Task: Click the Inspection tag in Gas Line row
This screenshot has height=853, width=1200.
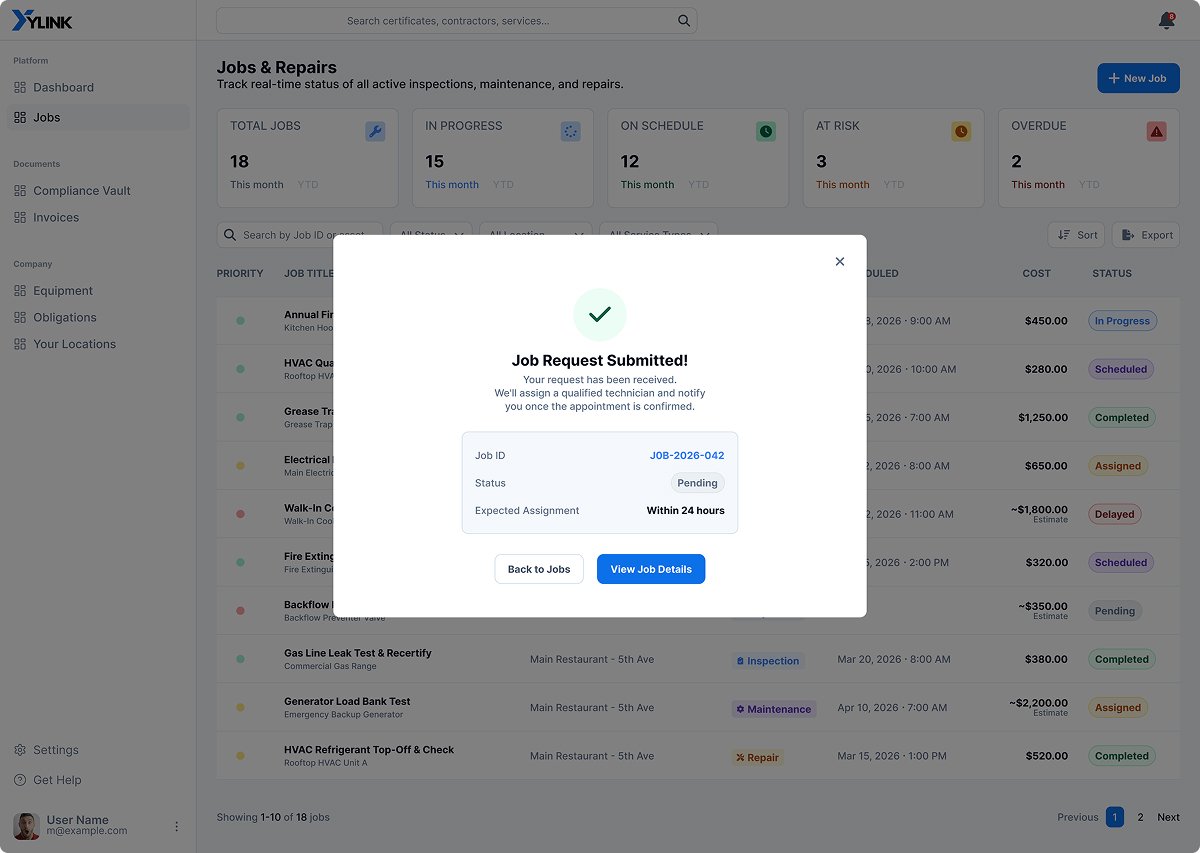Action: tap(768, 661)
